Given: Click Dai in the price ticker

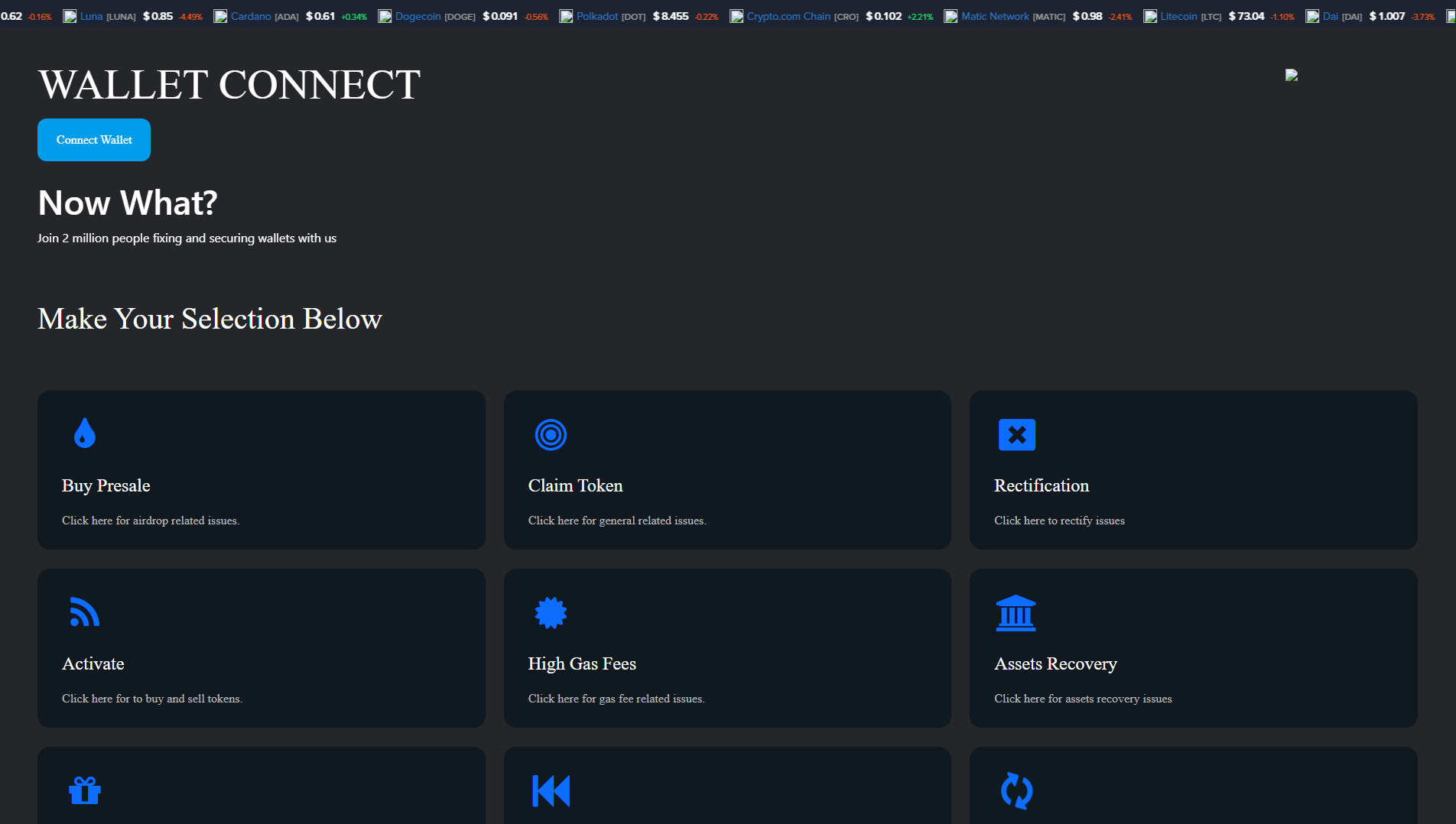Looking at the screenshot, I should (1331, 16).
